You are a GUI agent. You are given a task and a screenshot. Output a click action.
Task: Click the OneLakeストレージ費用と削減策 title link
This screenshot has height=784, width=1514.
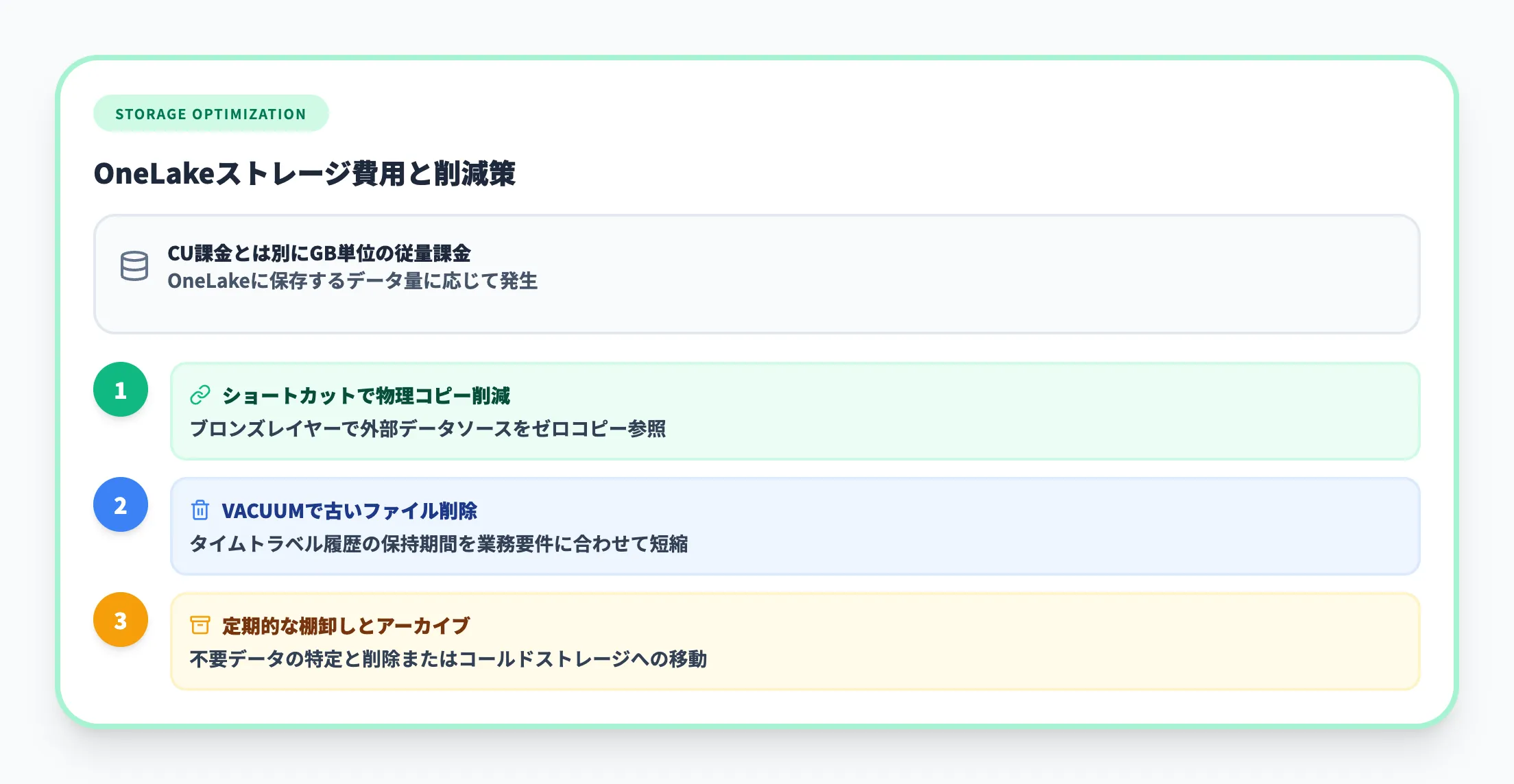tap(309, 175)
